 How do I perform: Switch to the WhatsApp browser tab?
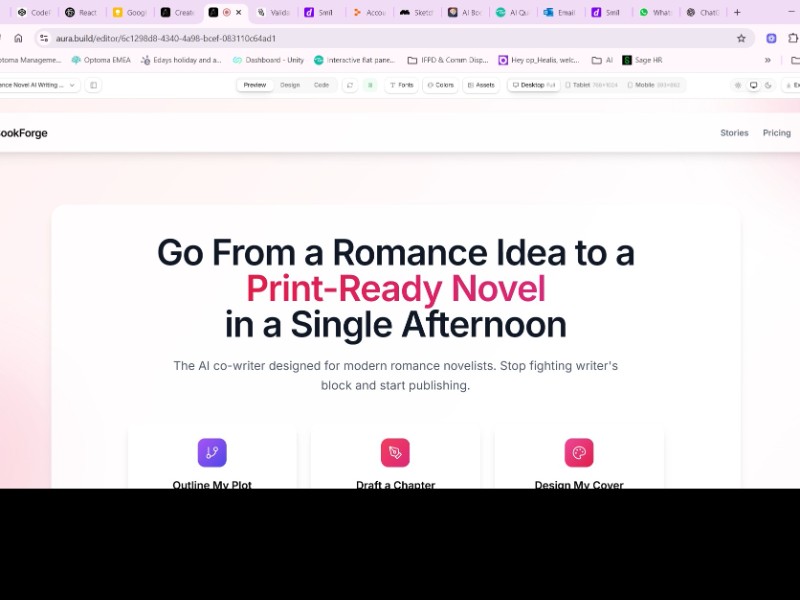point(655,12)
